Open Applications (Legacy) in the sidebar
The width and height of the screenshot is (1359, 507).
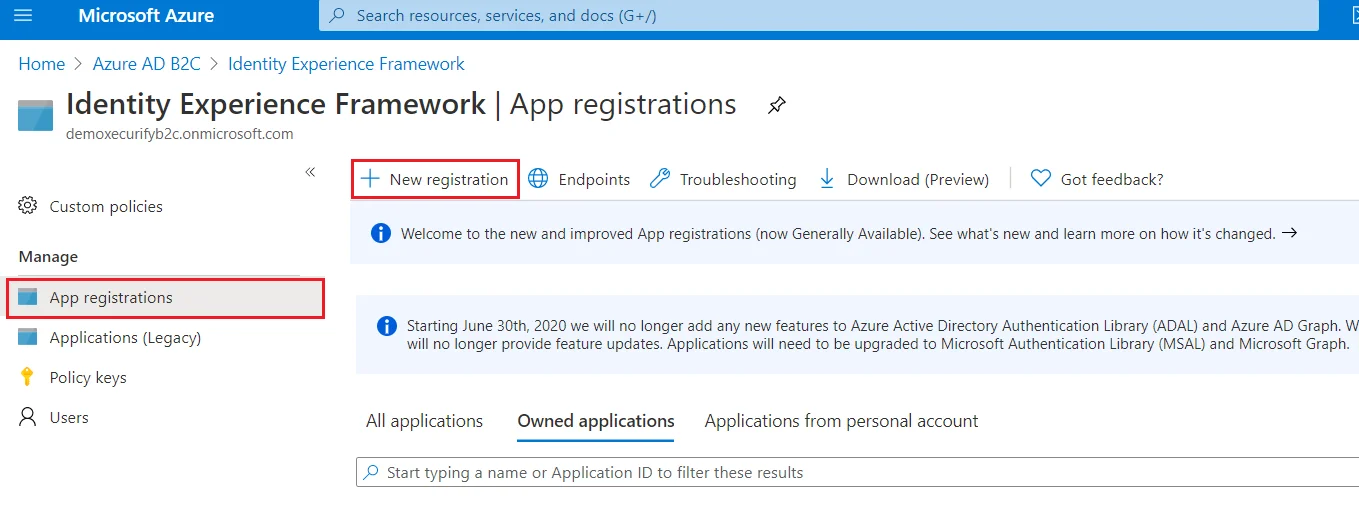click(x=125, y=338)
